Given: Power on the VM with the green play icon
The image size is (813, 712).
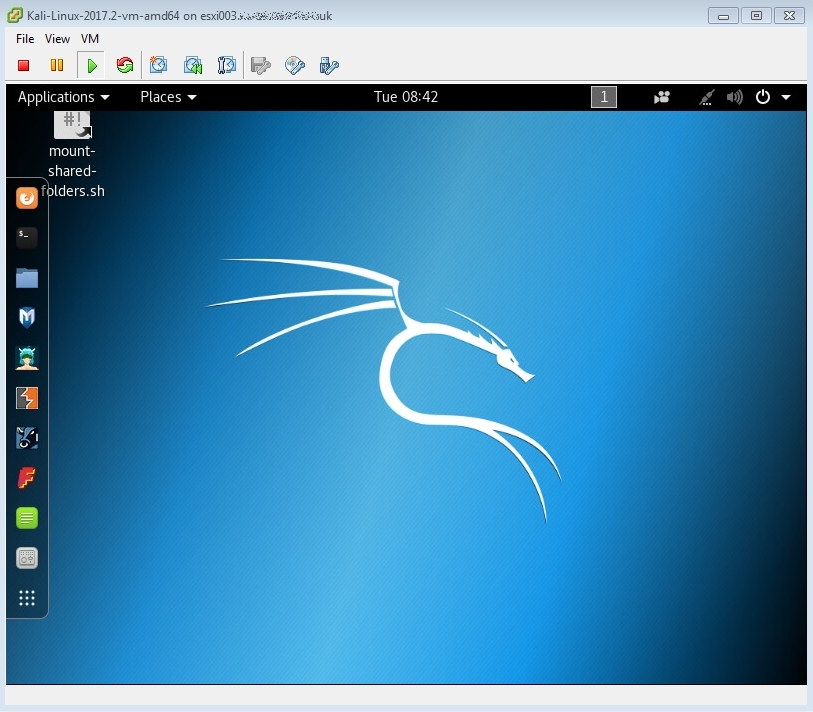Looking at the screenshot, I should [x=92, y=65].
